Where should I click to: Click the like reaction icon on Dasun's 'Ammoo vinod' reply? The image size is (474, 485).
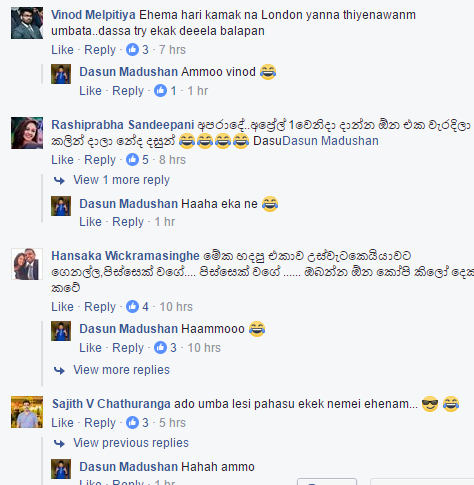click(x=160, y=91)
